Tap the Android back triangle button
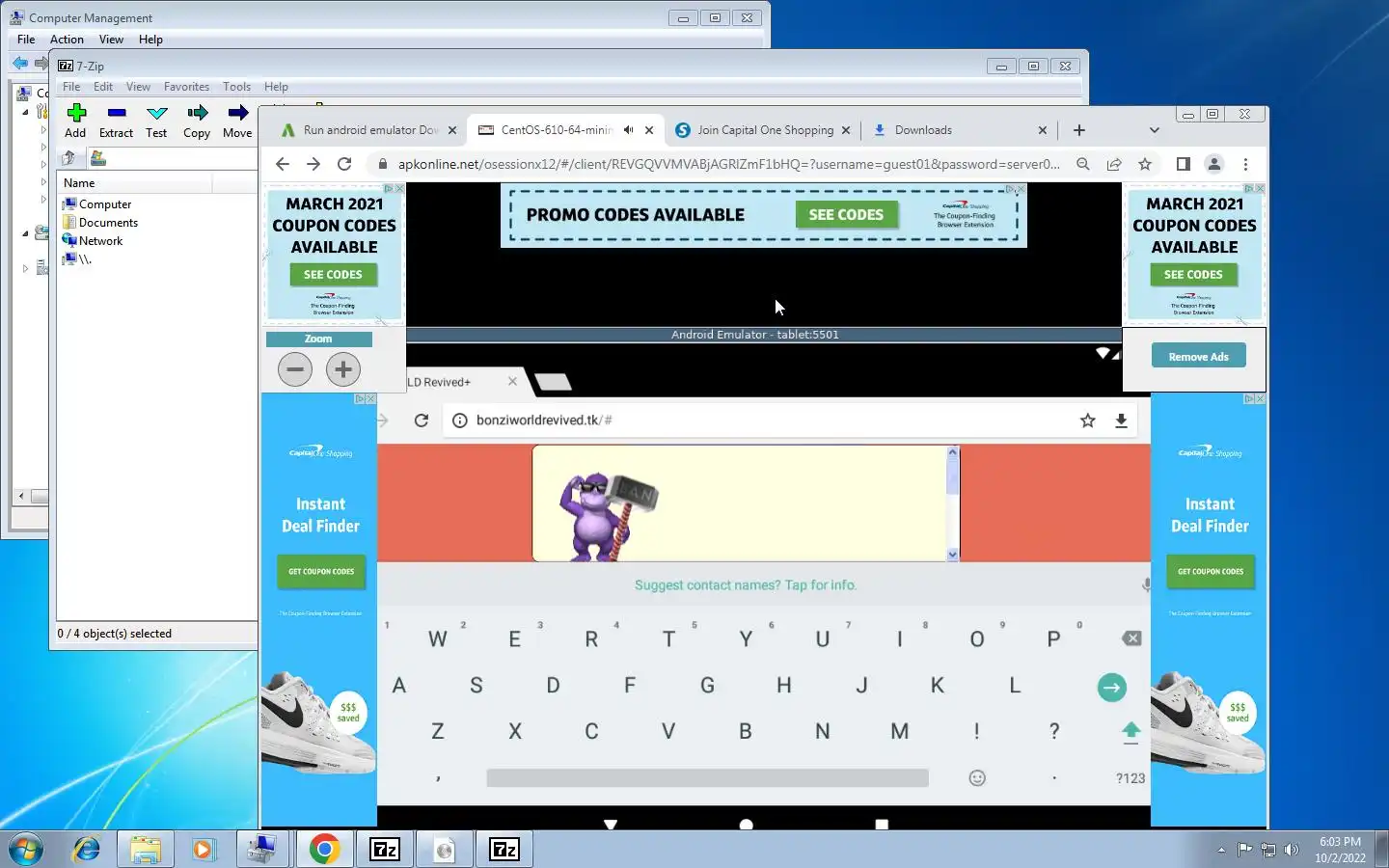This screenshot has width=1389, height=868. [611, 825]
